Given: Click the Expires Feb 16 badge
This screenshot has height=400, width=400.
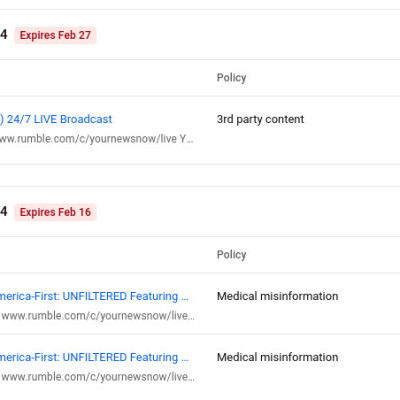Looking at the screenshot, I should point(55,212).
